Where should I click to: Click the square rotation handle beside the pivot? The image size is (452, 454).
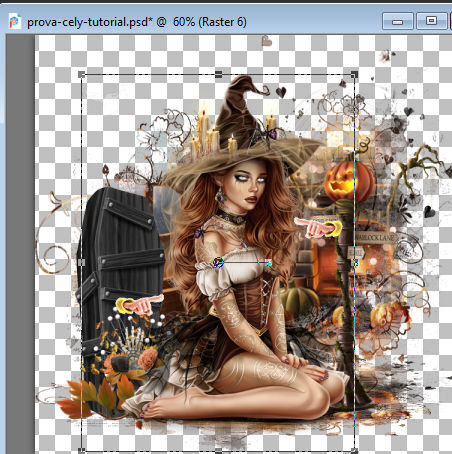click(268, 263)
